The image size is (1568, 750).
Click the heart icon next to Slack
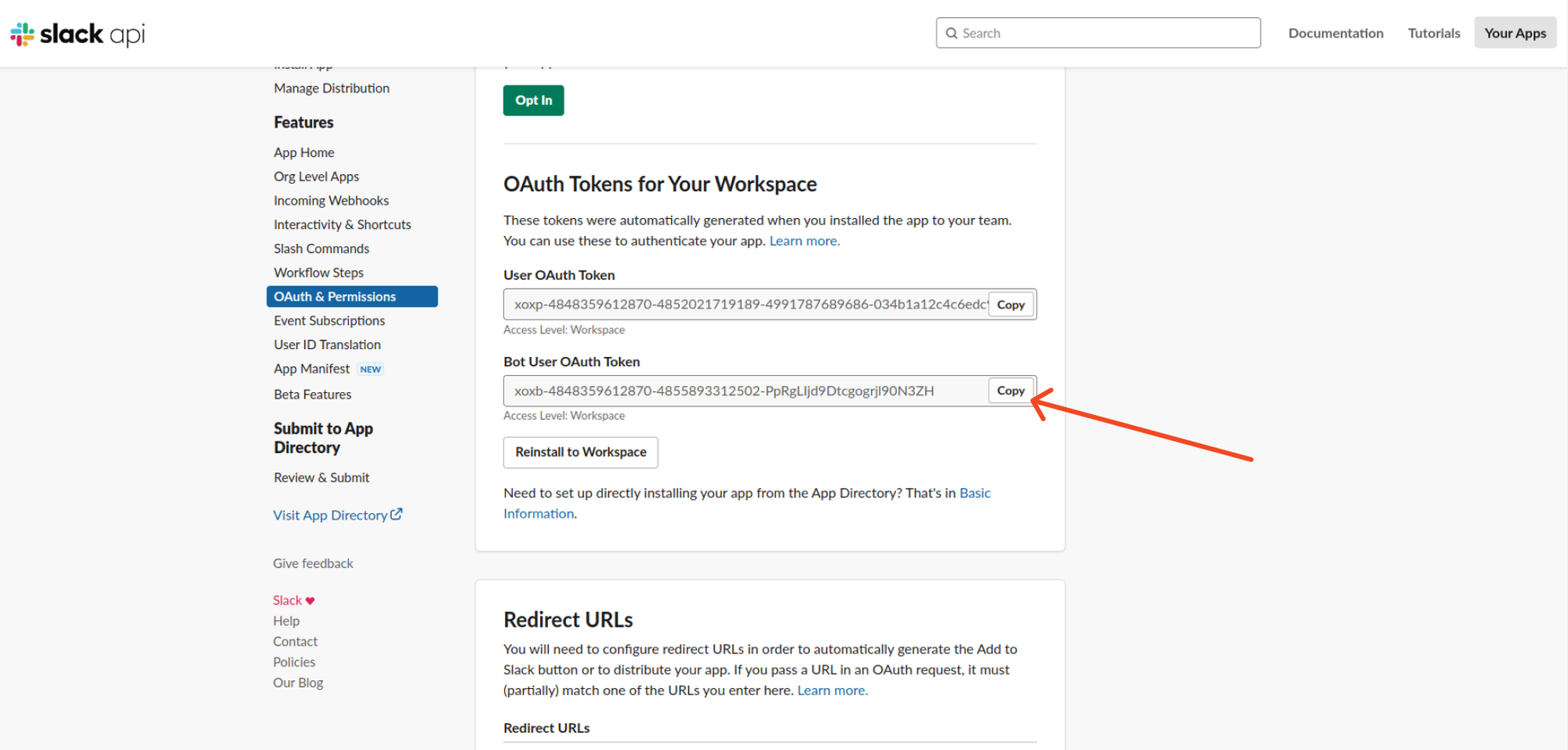[310, 601]
